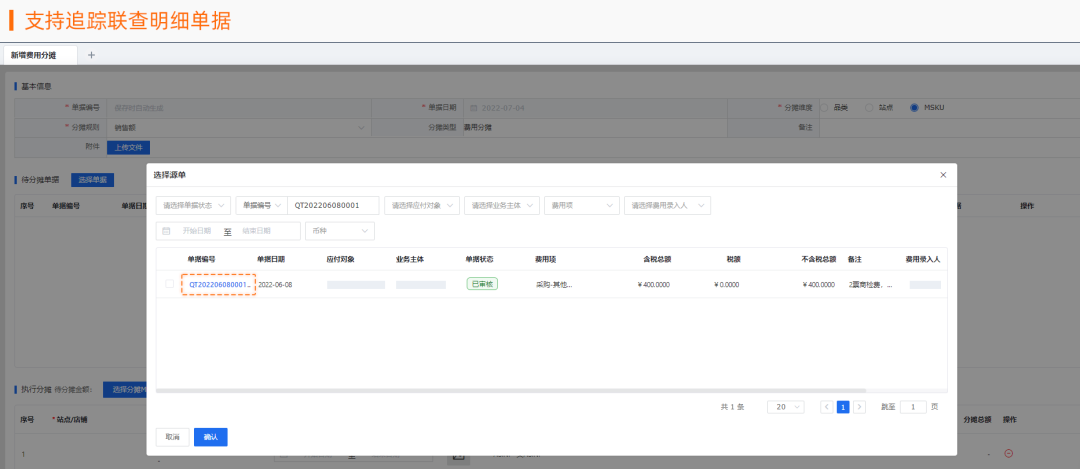Image resolution: width=1080 pixels, height=469 pixels.
Task: Click the 取消 cancel button
Action: coord(172,437)
